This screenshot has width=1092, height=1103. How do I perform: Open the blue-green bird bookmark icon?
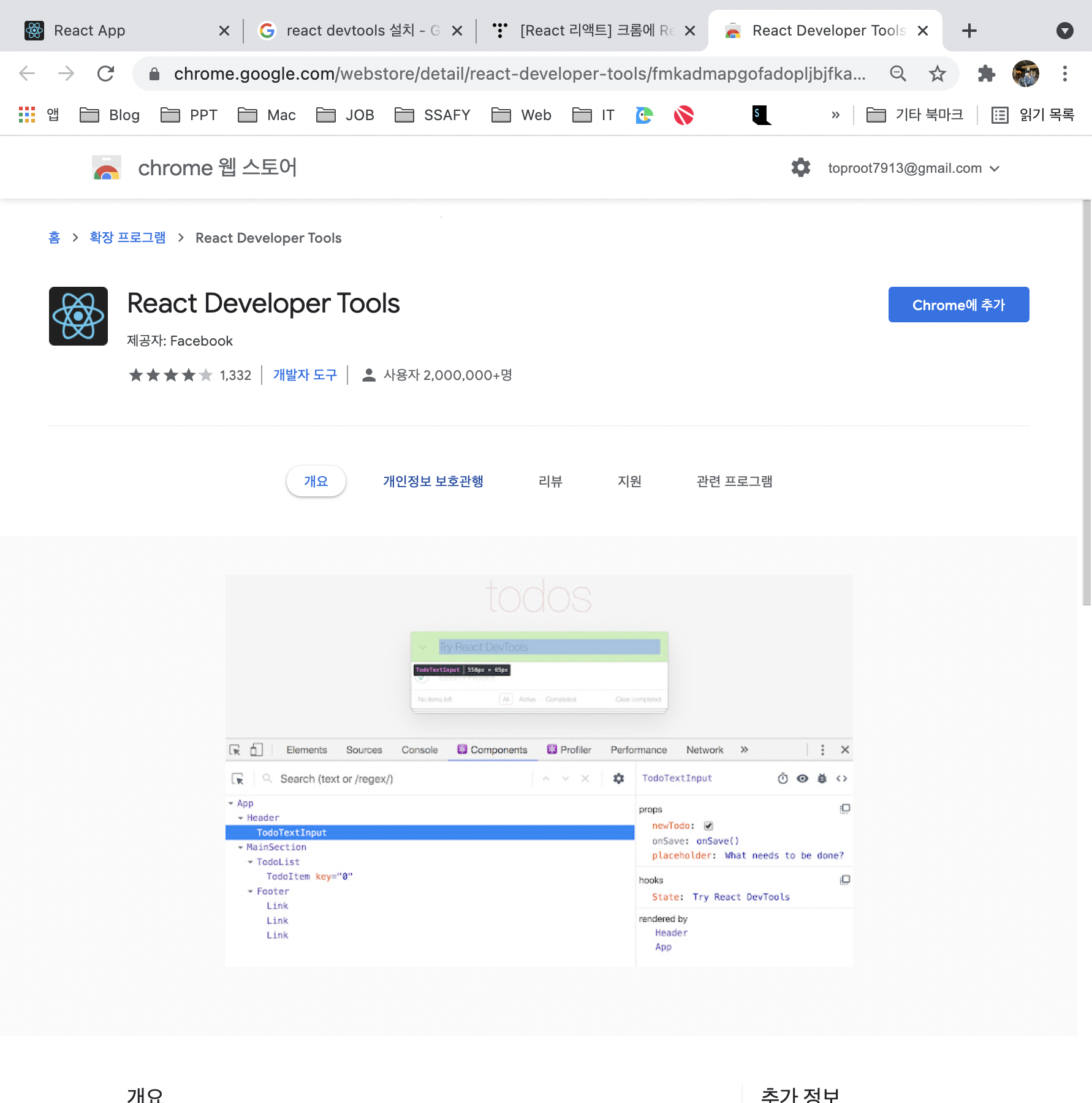coord(644,115)
